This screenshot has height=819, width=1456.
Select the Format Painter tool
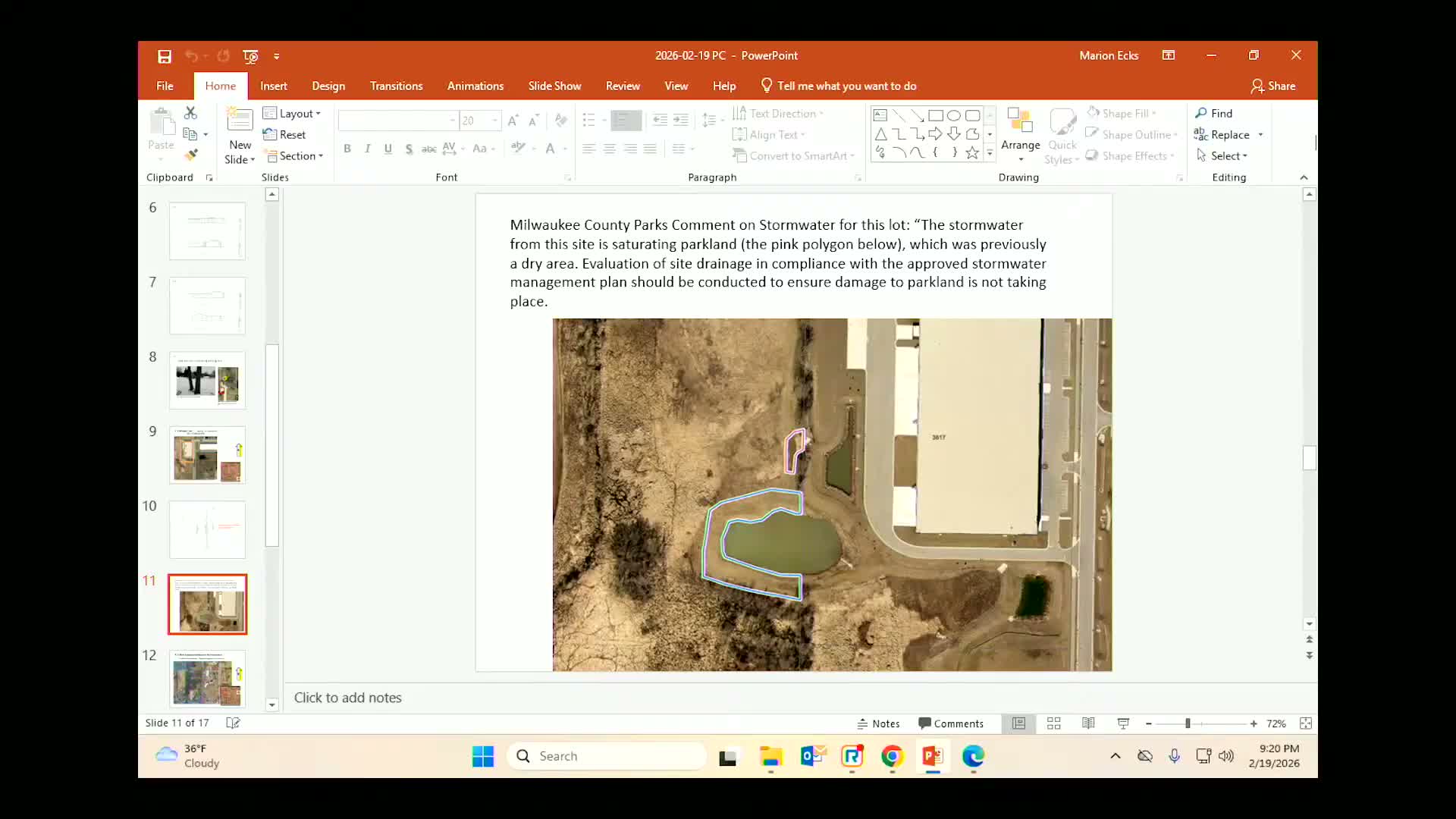193,154
